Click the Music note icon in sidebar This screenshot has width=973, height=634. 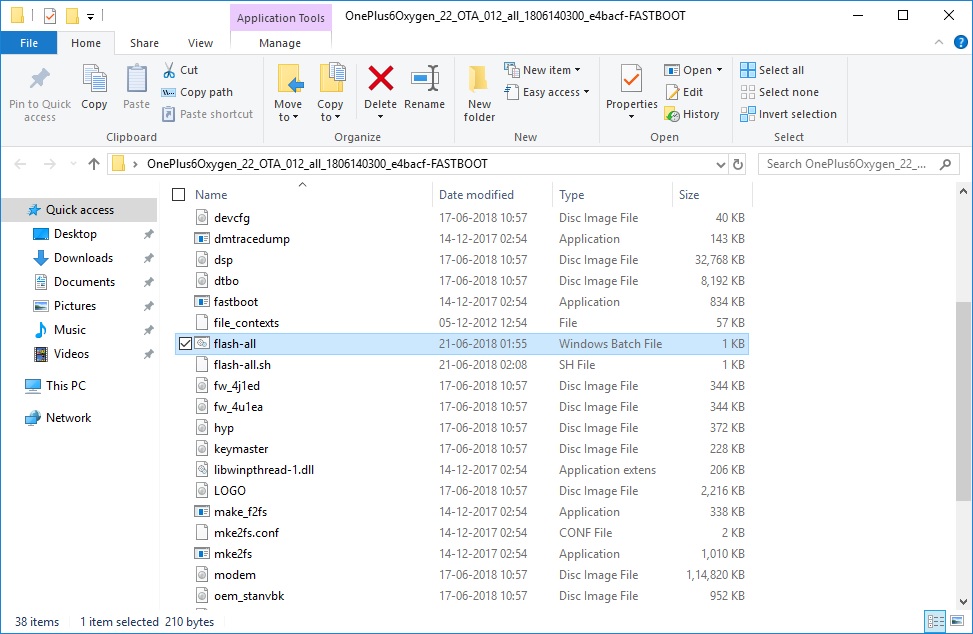pos(40,330)
